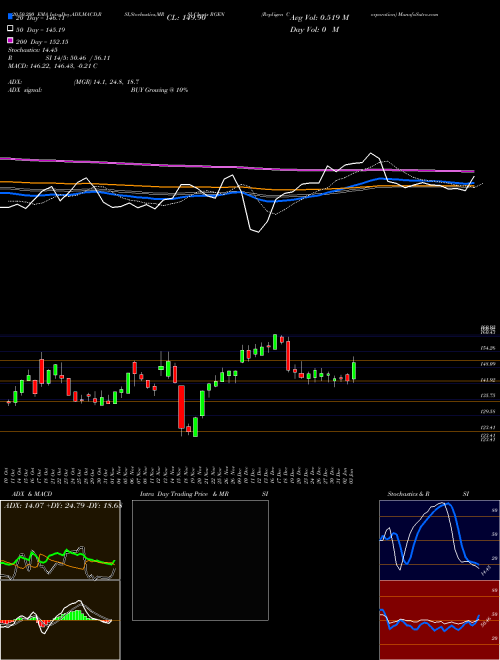Click the magenta 200 Day legend swatch
This screenshot has height=660, width=500.
[10, 40]
